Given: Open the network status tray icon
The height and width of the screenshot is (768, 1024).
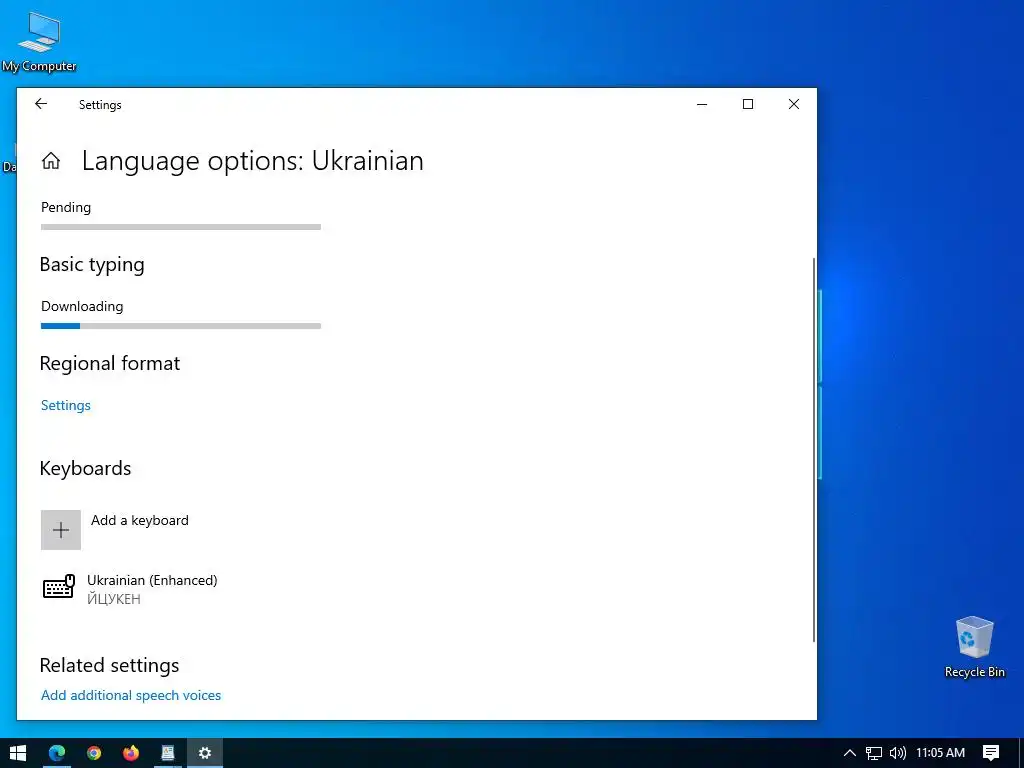Looking at the screenshot, I should click(874, 753).
